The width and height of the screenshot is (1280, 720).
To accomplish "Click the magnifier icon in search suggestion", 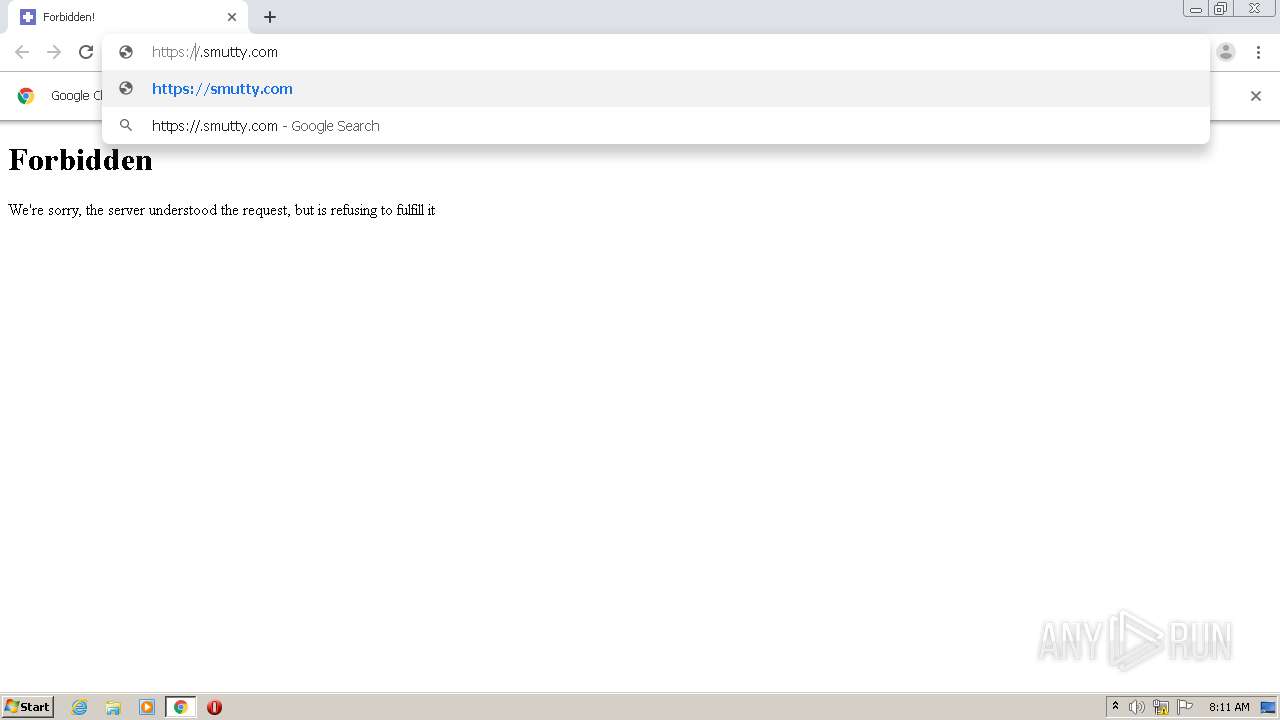I will click(x=126, y=126).
